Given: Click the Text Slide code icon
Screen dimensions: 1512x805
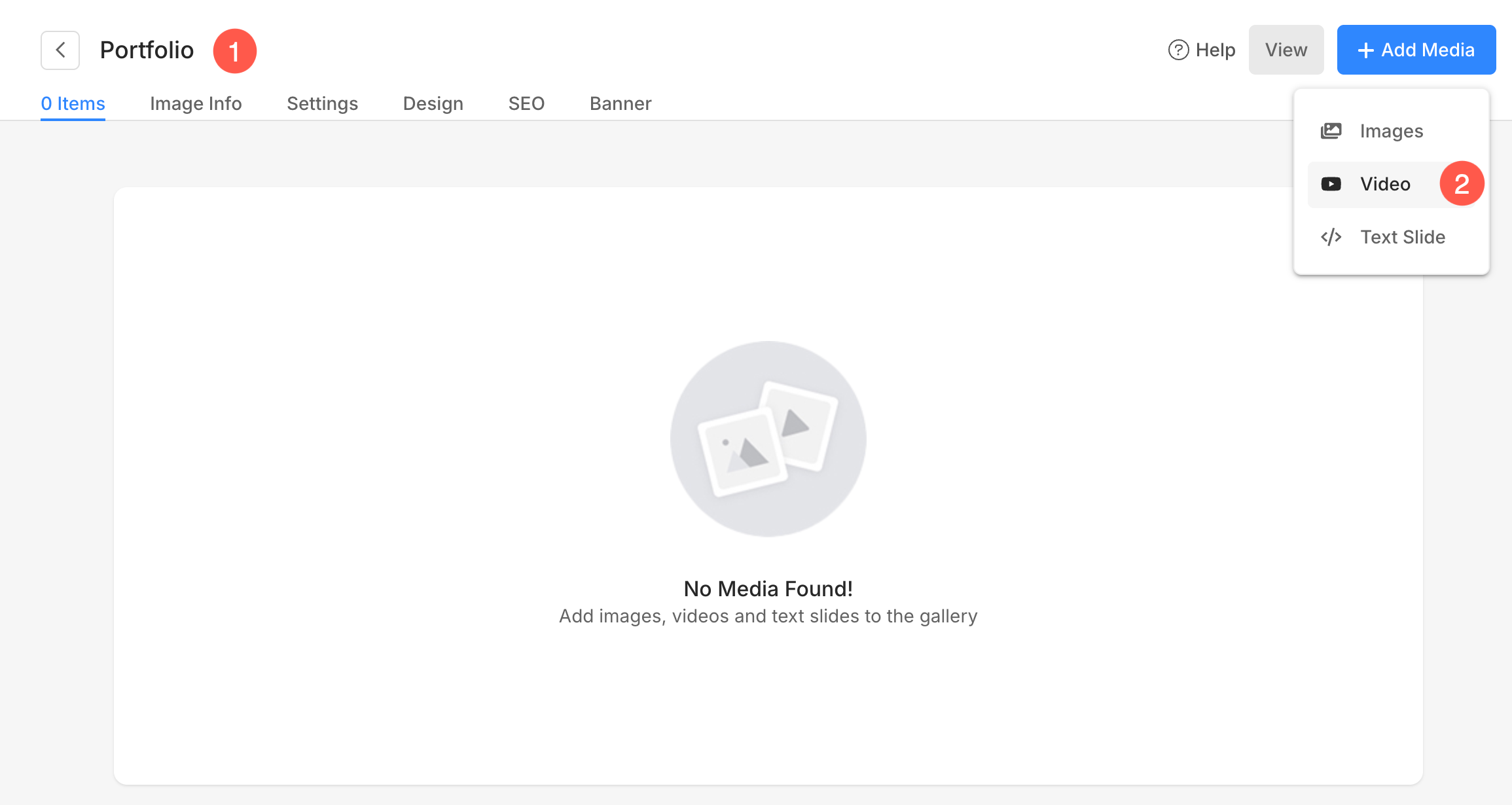Looking at the screenshot, I should (1331, 237).
